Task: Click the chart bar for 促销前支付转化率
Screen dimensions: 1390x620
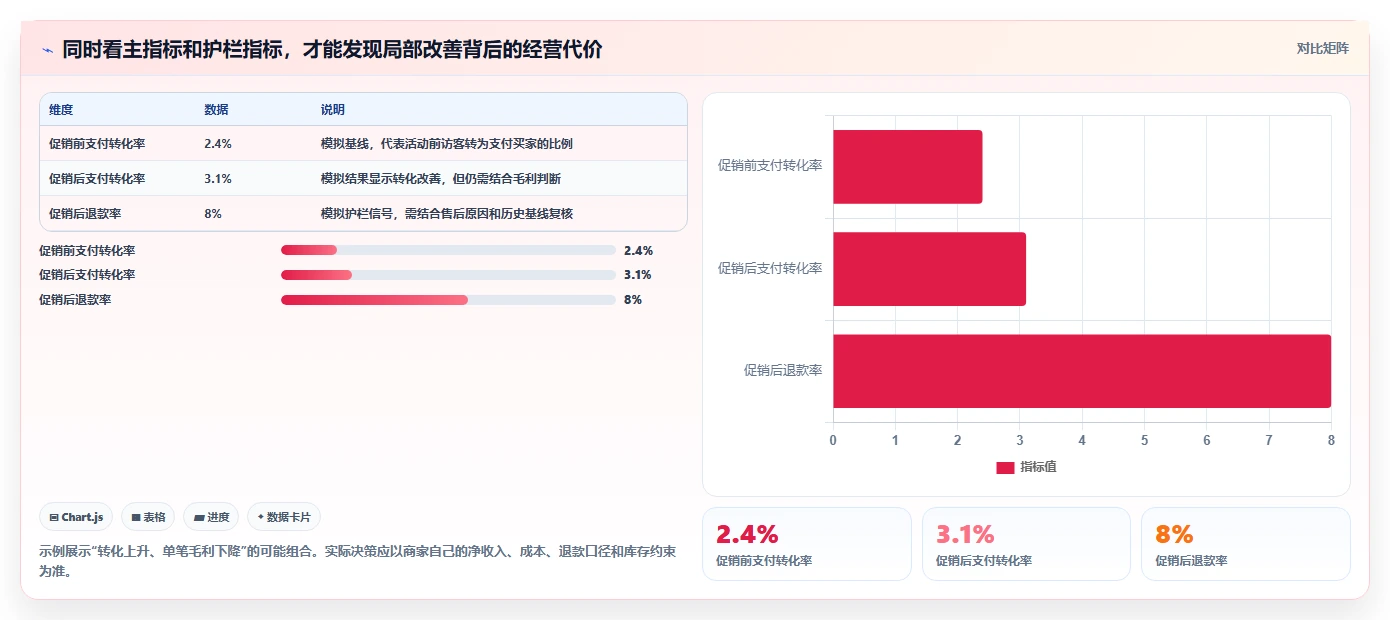Action: pyautogui.click(x=907, y=167)
